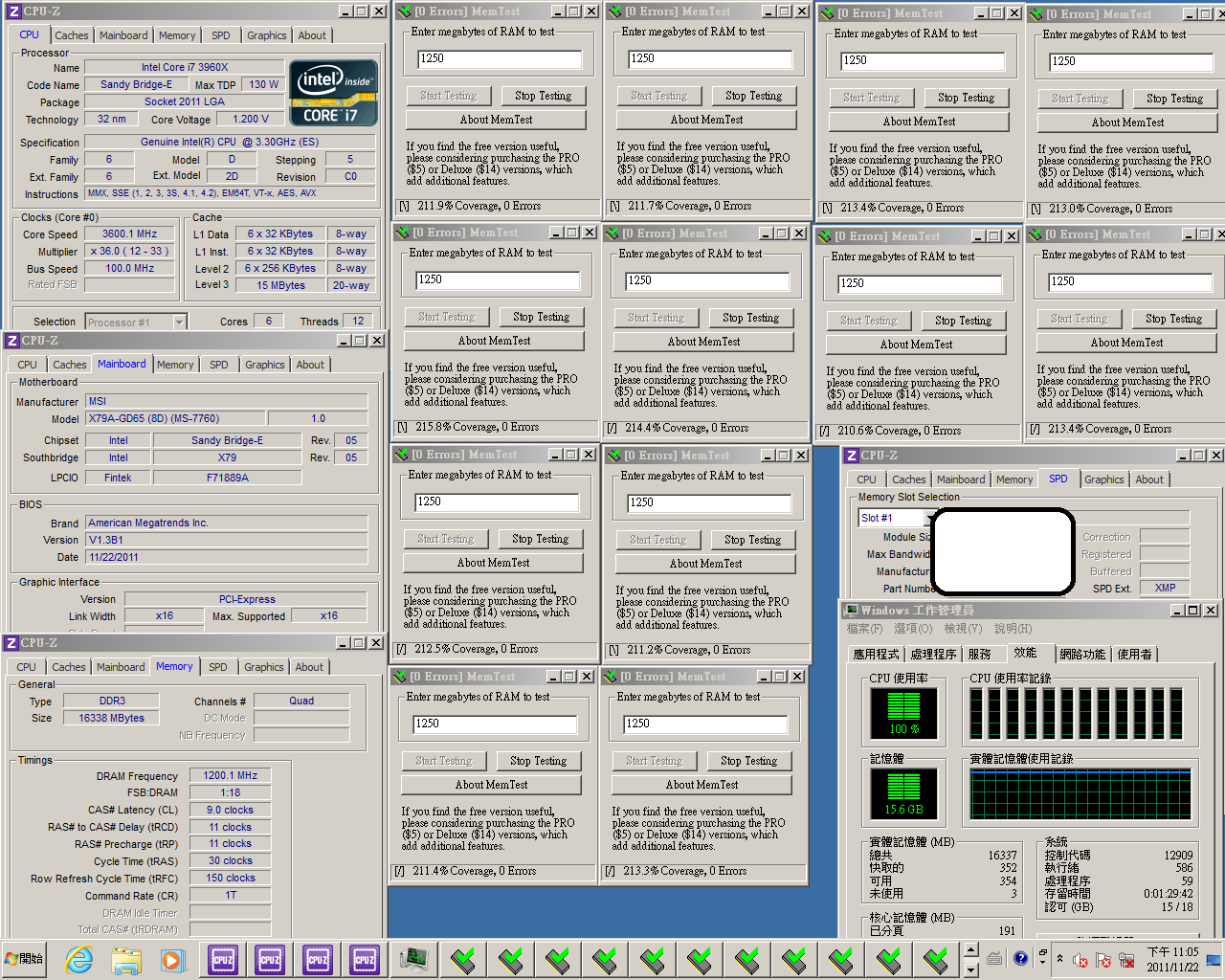The width and height of the screenshot is (1225, 980).
Task: Switch to the 網路功能 tab in Task Manager
Action: tap(1083, 655)
